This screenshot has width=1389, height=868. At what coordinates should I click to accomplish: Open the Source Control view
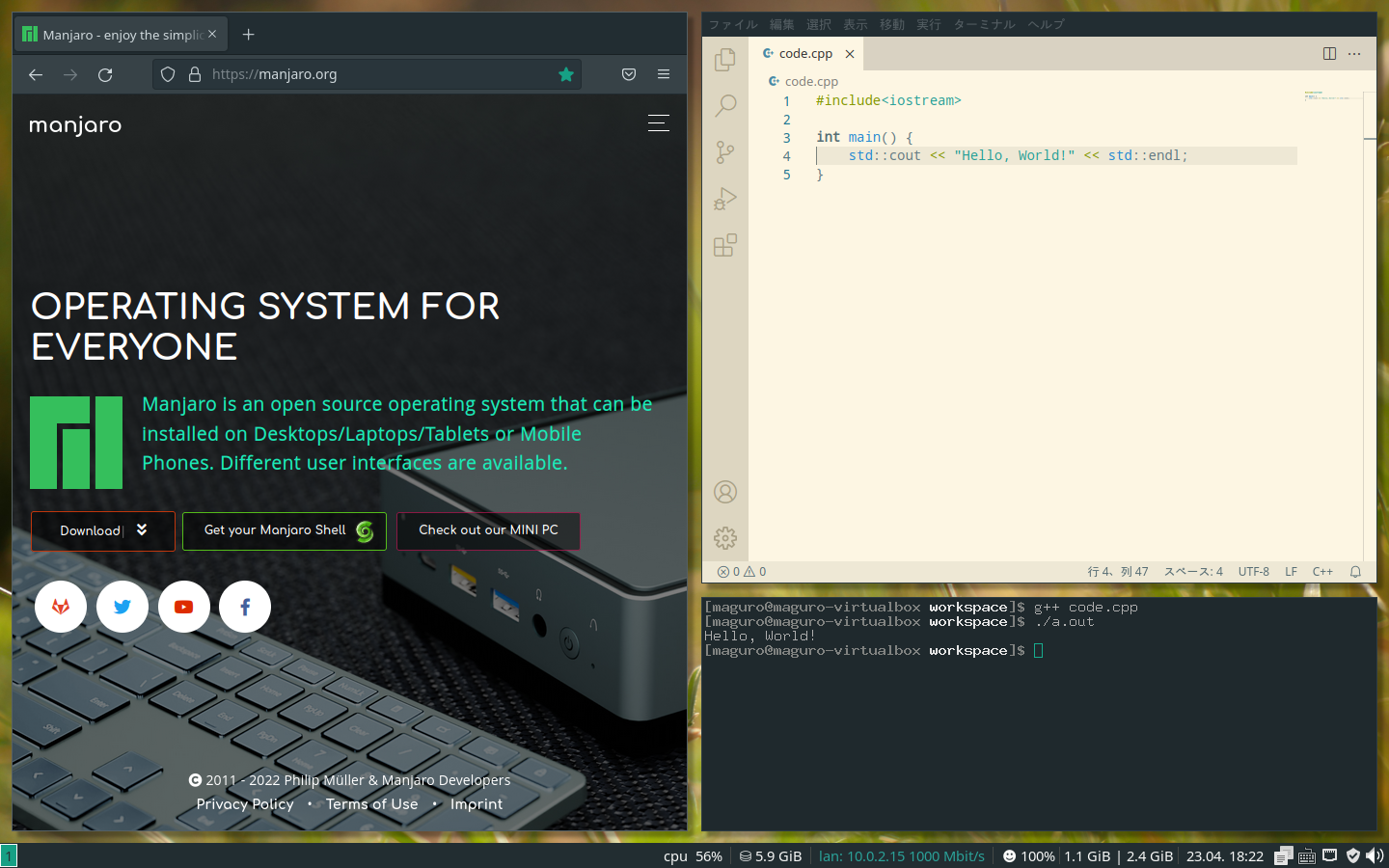tap(725, 151)
